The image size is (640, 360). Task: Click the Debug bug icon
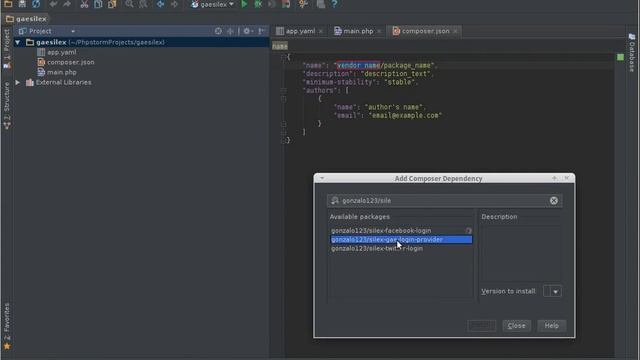258,4
